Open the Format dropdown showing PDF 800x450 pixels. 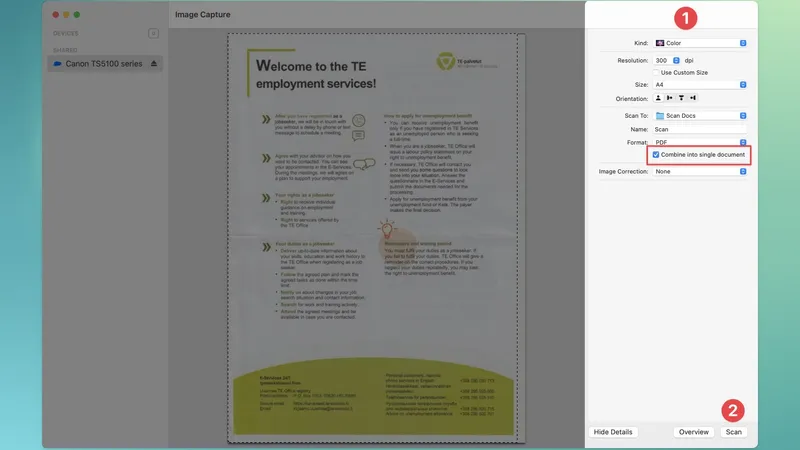(701, 143)
